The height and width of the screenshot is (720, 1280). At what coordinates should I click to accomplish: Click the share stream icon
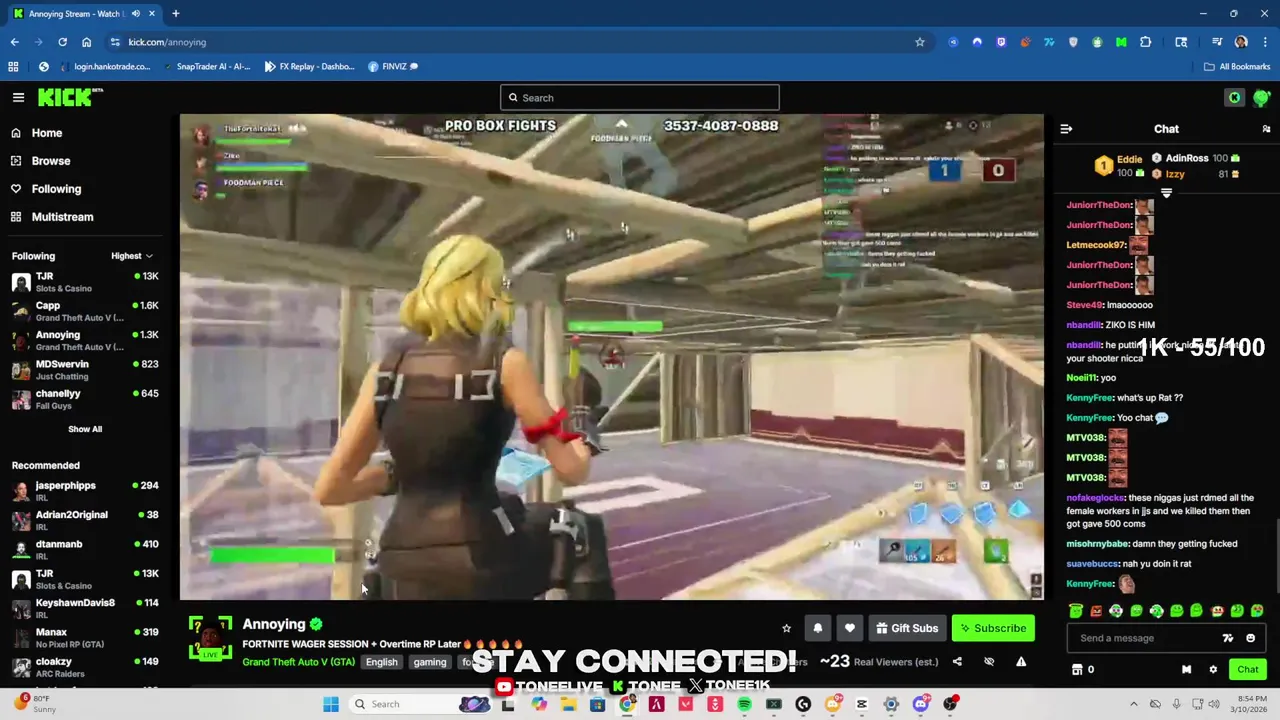tap(957, 661)
